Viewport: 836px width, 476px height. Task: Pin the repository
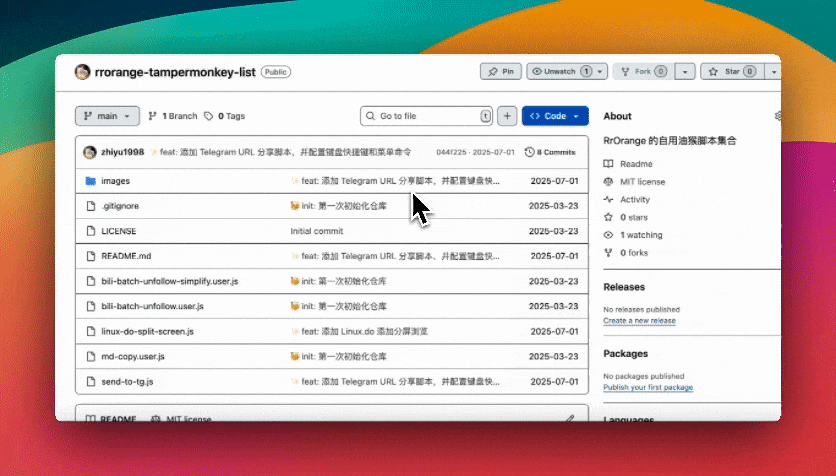[x=501, y=71]
